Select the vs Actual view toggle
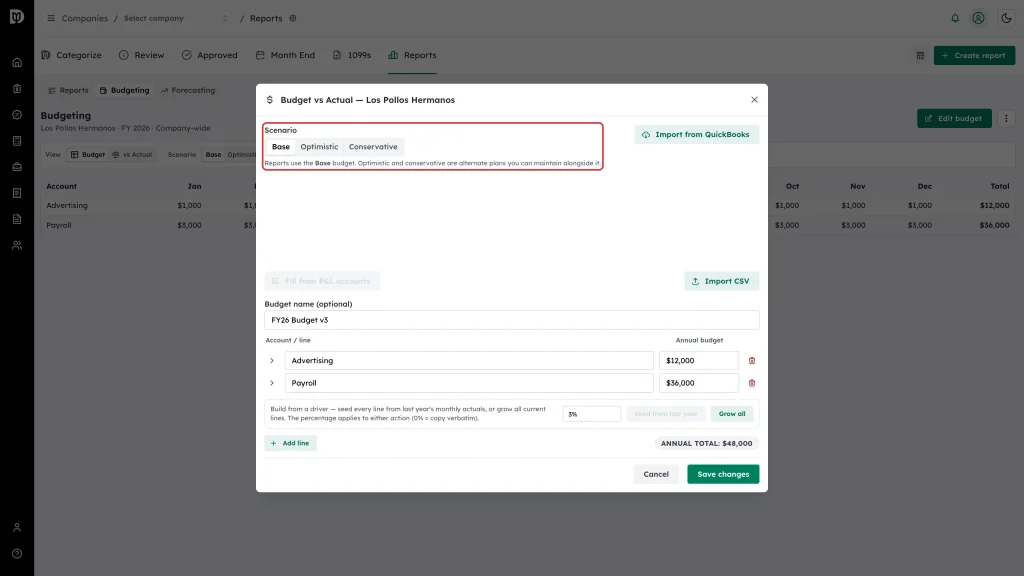This screenshot has width=1024, height=576. coord(132,155)
